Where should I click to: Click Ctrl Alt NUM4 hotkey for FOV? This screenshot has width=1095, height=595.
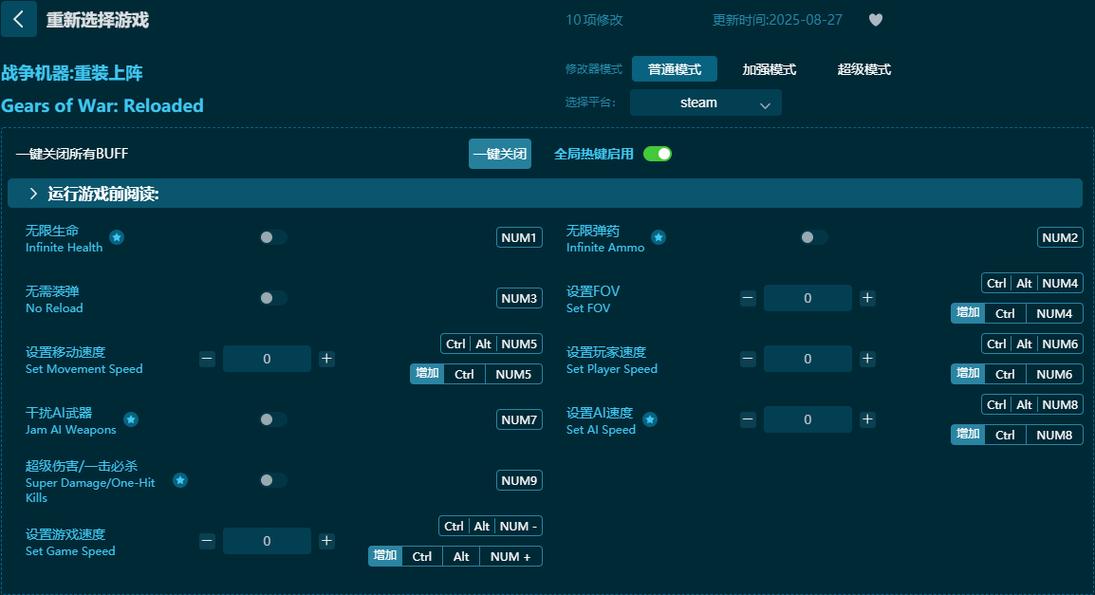click(1032, 283)
